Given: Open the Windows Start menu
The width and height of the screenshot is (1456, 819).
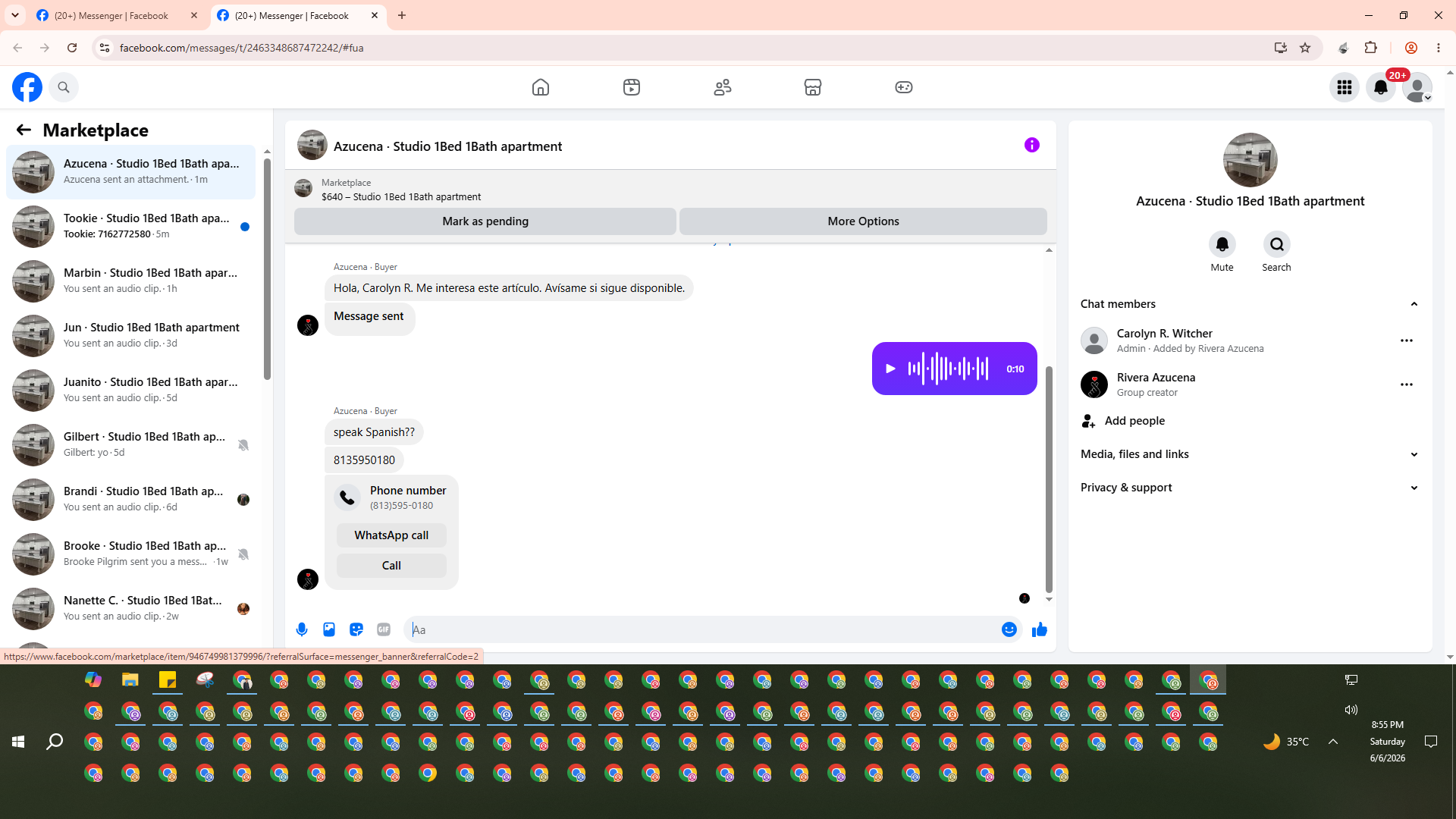Looking at the screenshot, I should (18, 742).
